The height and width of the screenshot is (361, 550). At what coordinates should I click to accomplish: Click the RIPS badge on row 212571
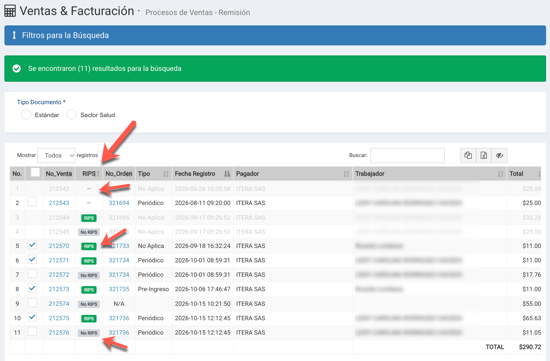(x=89, y=261)
